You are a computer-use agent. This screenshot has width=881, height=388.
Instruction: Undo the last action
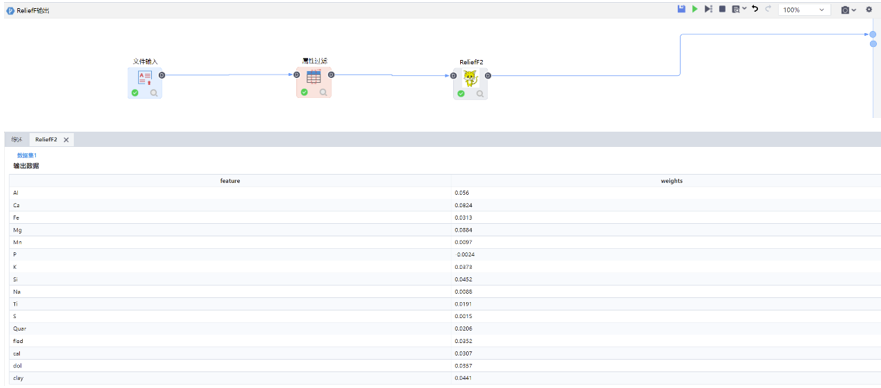pos(755,10)
